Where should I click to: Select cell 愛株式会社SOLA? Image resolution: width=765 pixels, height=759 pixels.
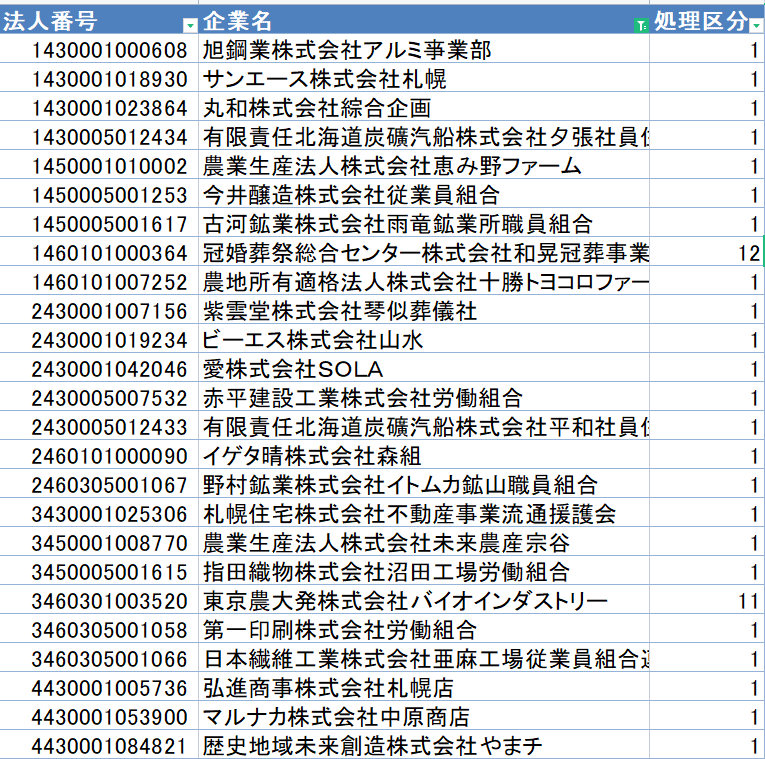coord(424,367)
